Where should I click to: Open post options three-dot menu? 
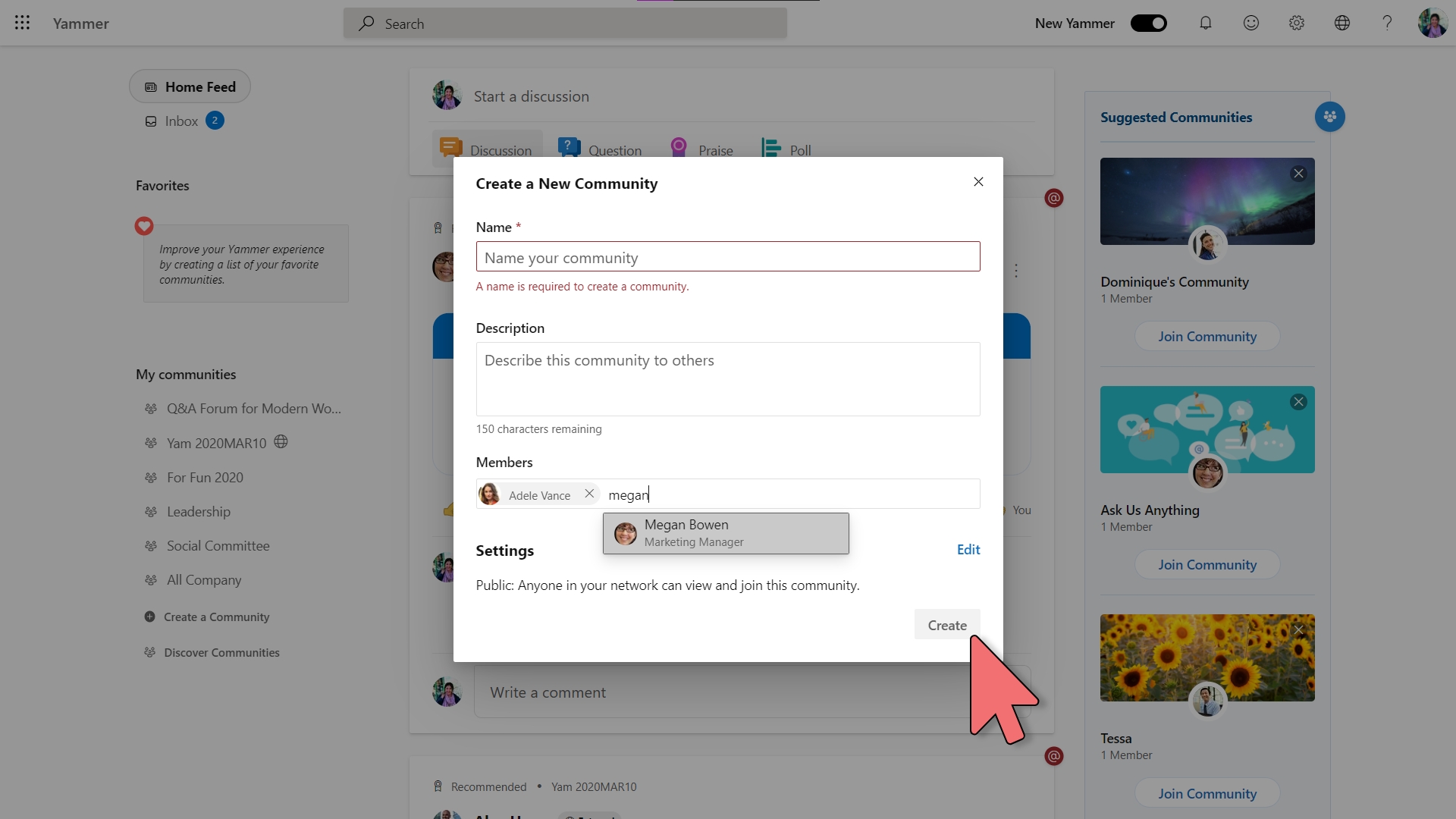coord(1016,271)
